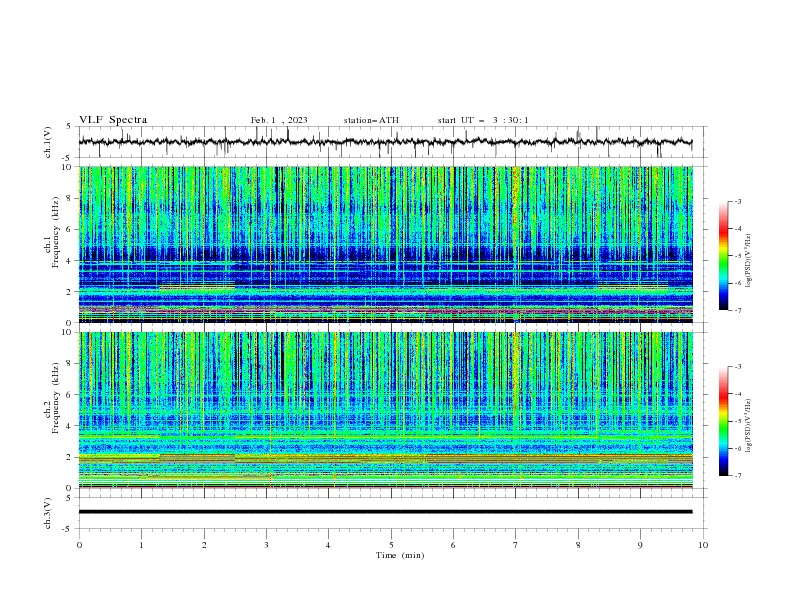
Task: Click the date 'Feb. 1 , 2023'
Action: point(279,120)
